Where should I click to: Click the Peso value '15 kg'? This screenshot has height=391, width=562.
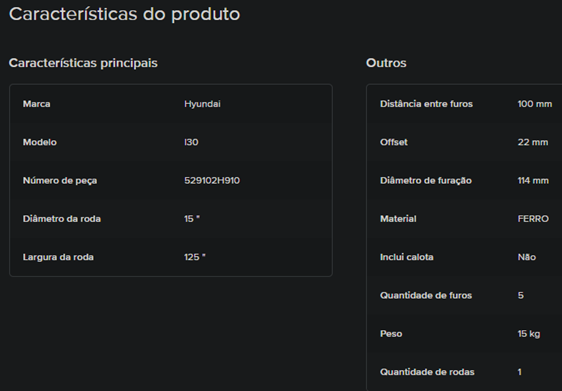(x=529, y=334)
